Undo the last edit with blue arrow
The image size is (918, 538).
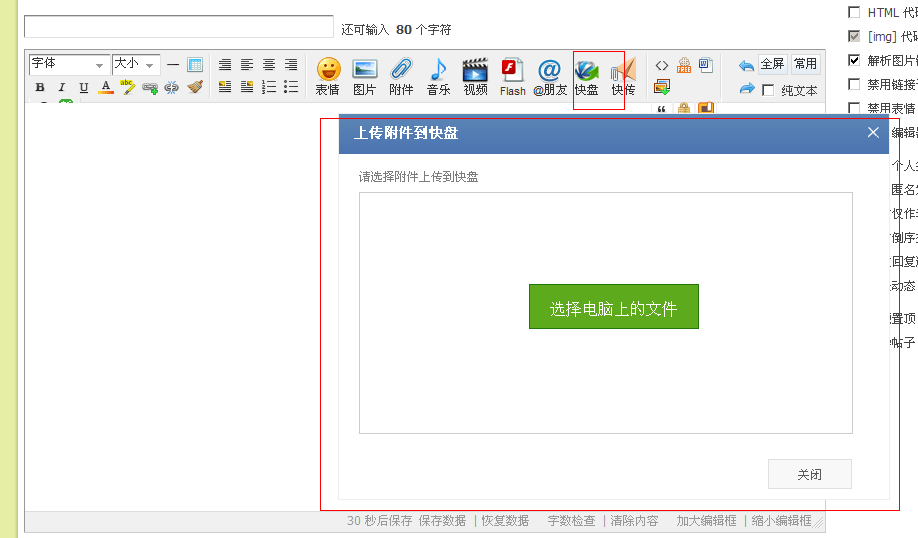(746, 66)
